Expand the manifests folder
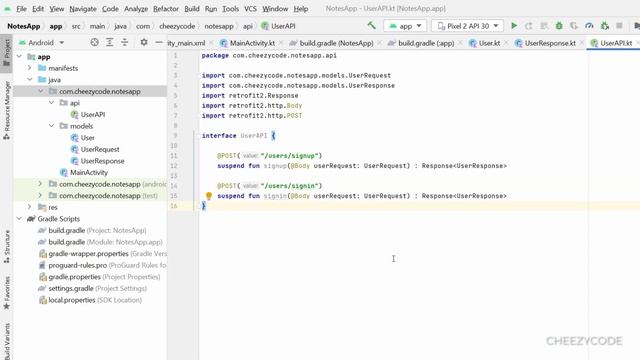Image resolution: width=640 pixels, height=360 pixels. coord(30,68)
